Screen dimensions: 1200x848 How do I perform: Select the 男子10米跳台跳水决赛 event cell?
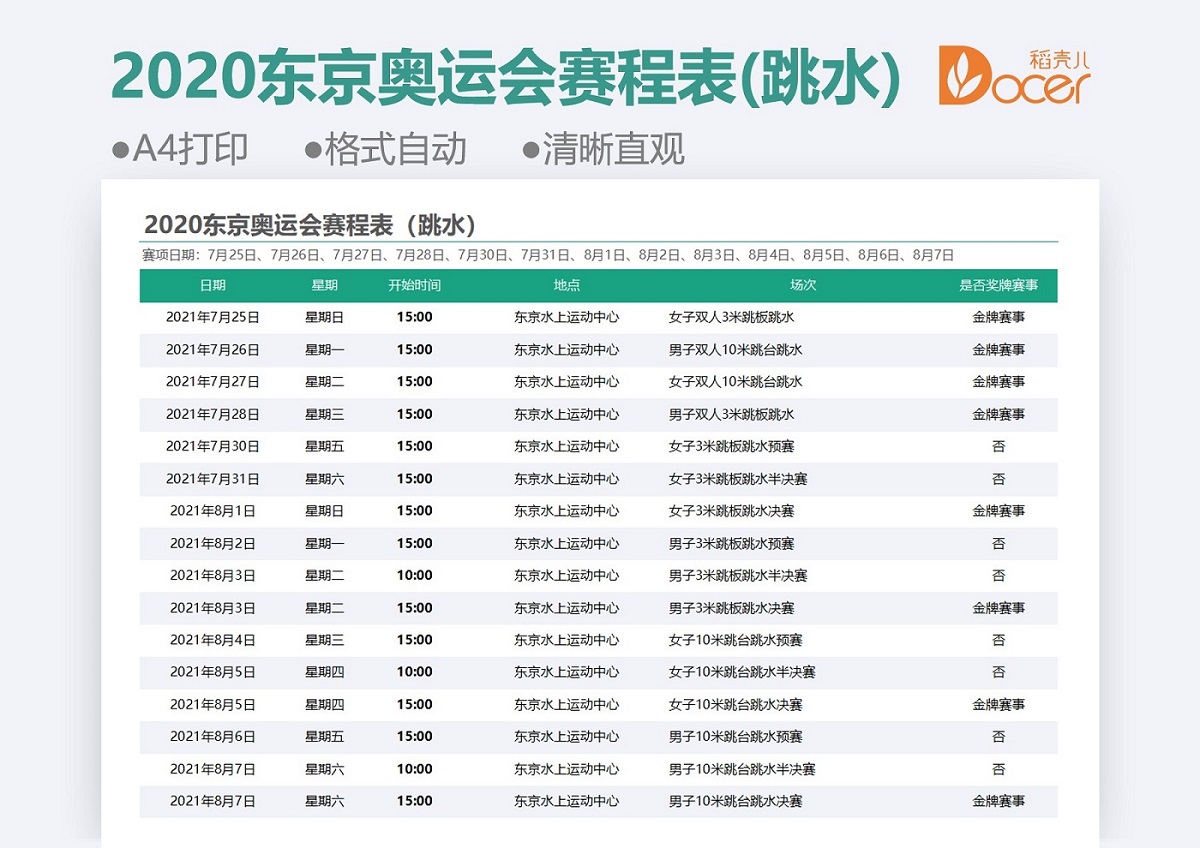pyautogui.click(x=735, y=801)
